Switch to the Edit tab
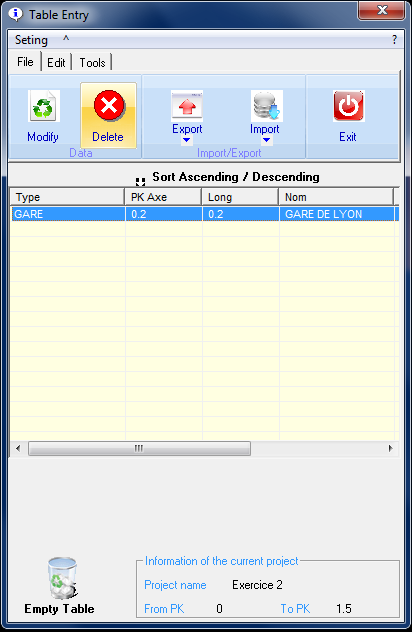Screen dimensions: 412x632 click(x=56, y=62)
